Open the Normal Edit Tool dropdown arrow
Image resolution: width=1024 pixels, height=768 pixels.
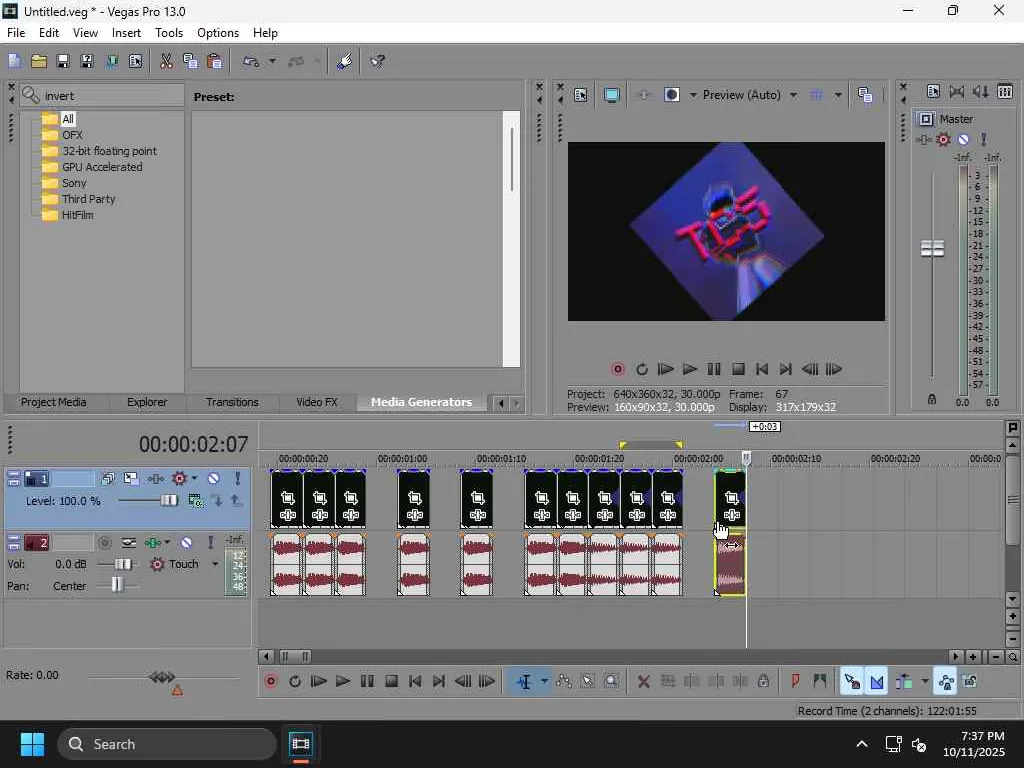pos(544,682)
